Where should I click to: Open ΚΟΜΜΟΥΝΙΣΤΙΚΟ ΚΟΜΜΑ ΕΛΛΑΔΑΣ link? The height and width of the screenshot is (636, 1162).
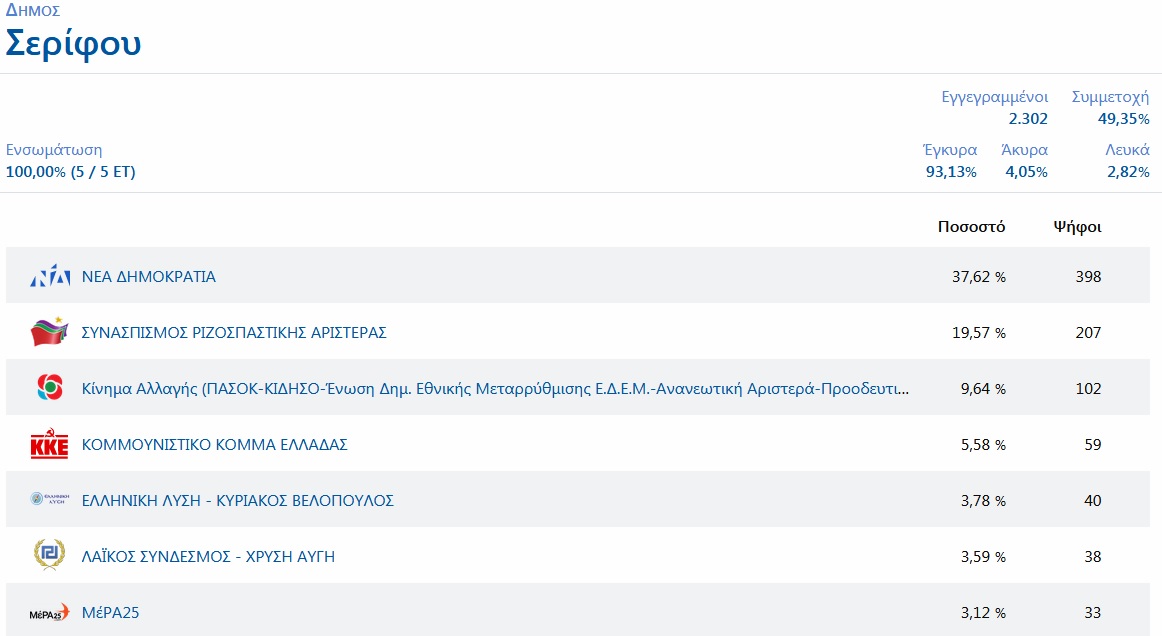click(x=214, y=444)
